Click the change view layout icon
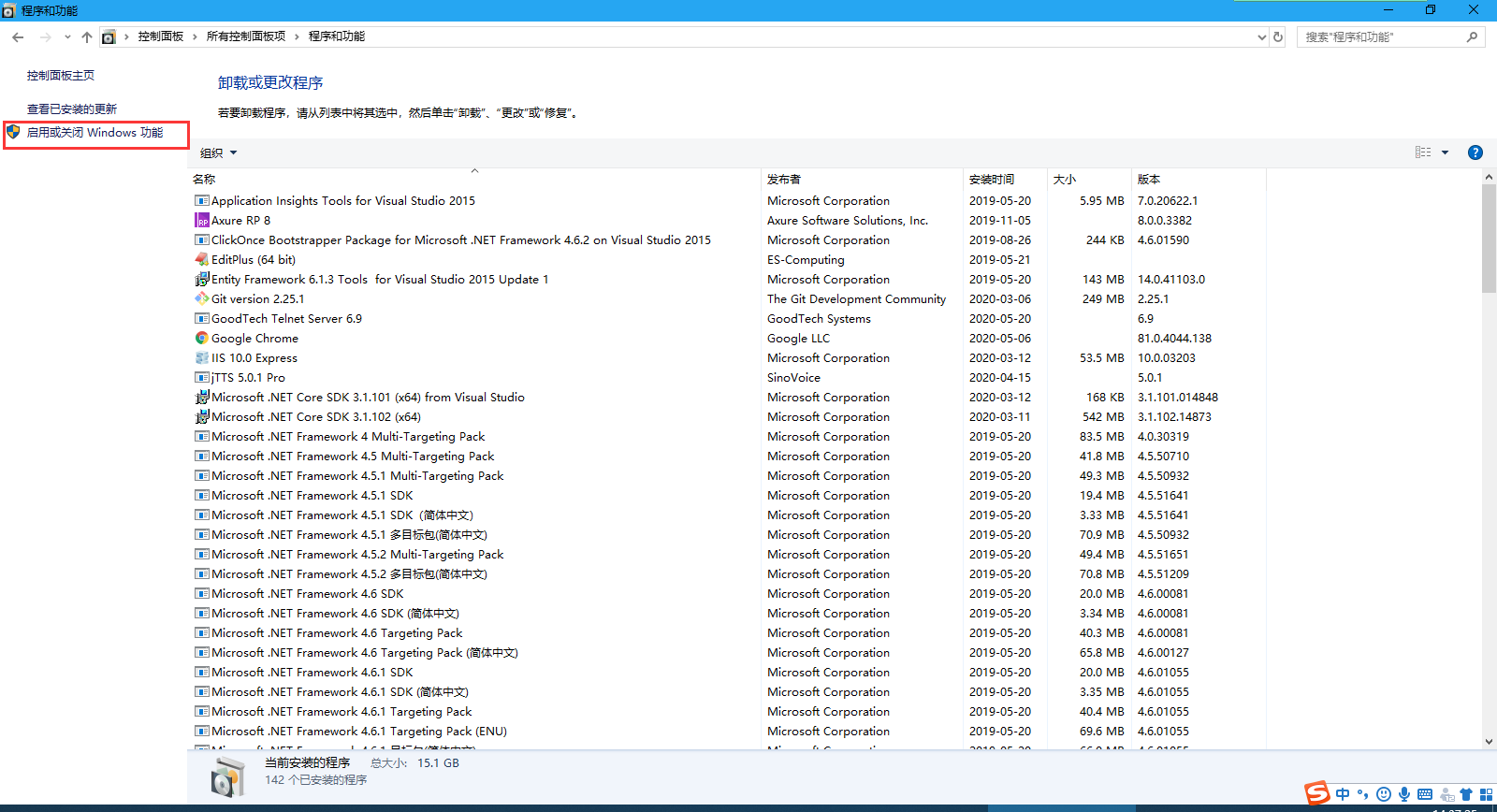This screenshot has height=812, width=1497. pyautogui.click(x=1423, y=152)
